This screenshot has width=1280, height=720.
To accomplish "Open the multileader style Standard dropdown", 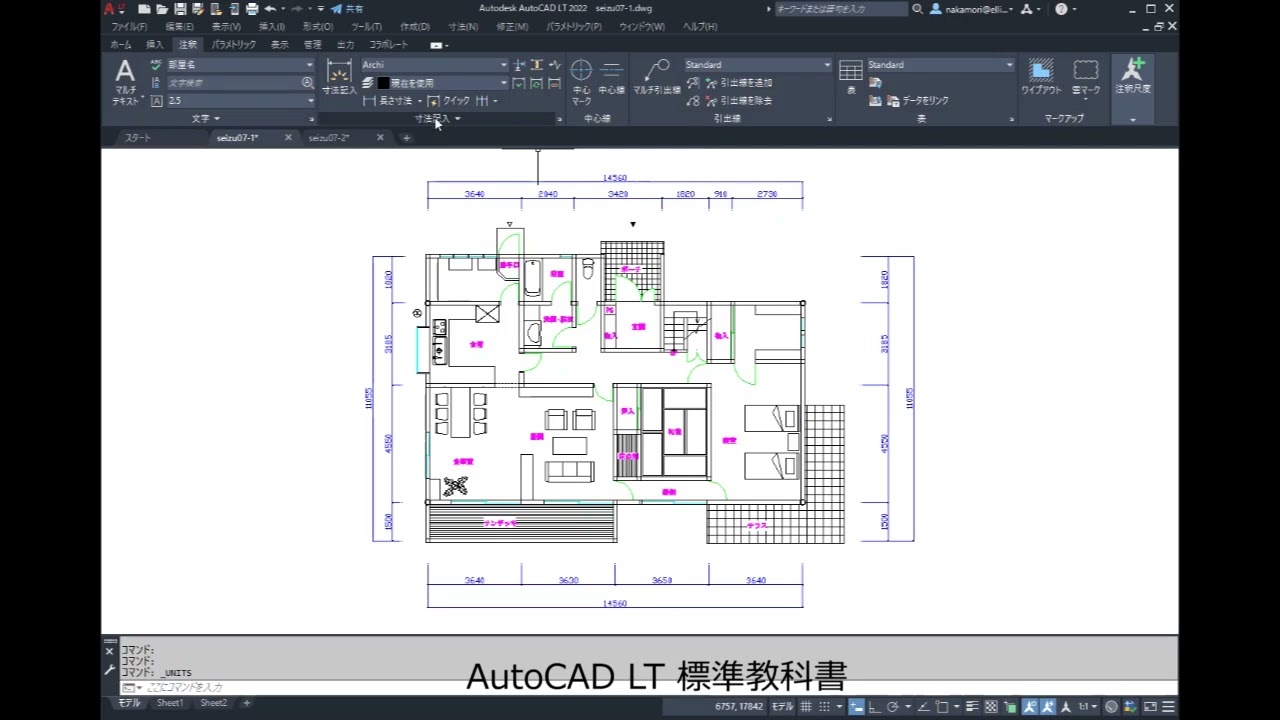I will (757, 65).
